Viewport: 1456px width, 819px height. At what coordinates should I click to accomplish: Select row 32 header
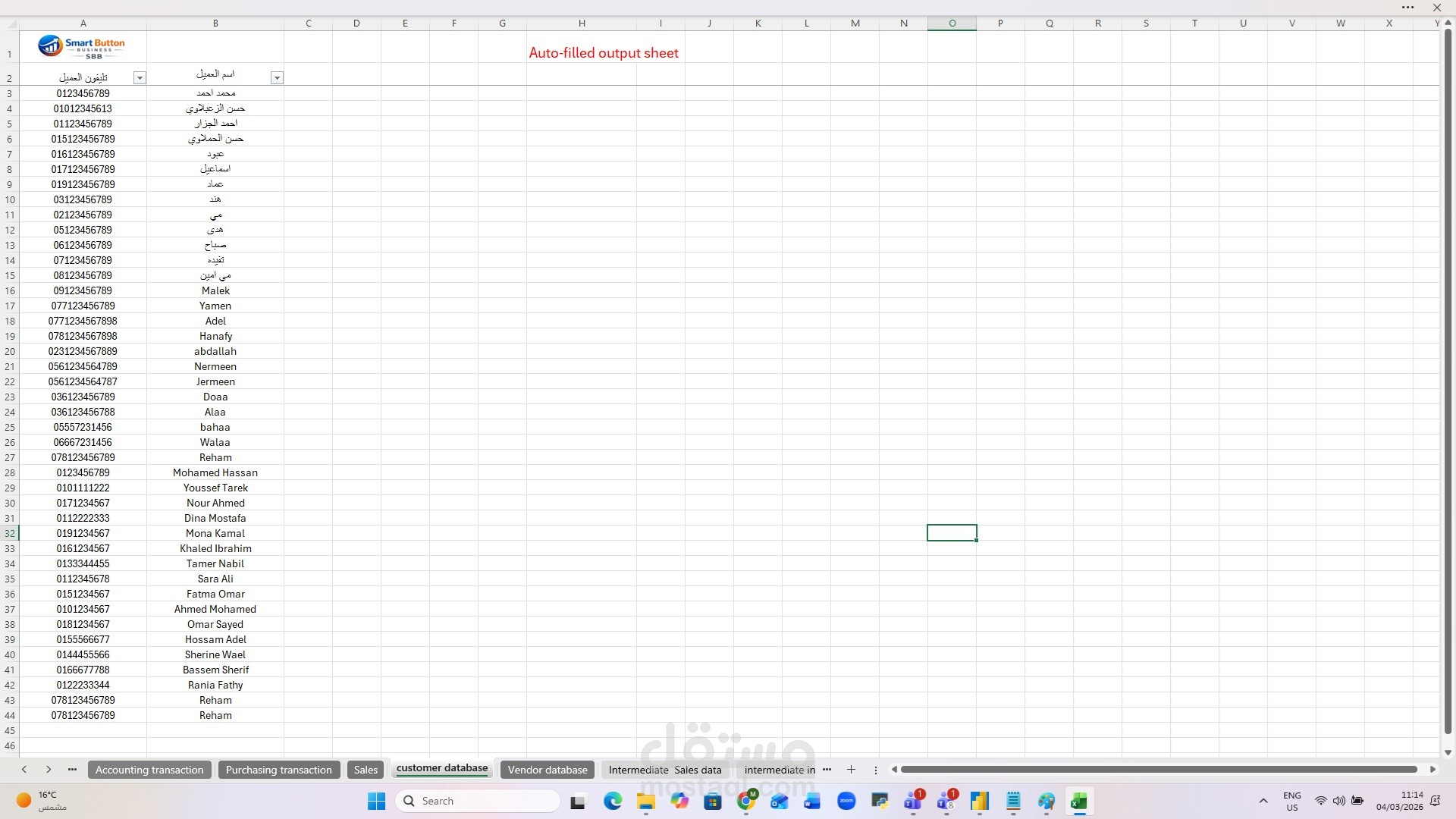[10, 533]
